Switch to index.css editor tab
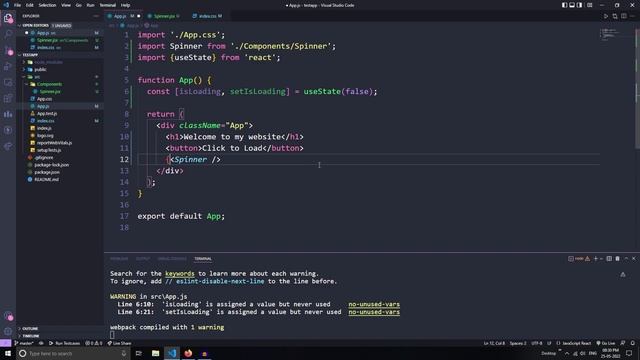This screenshot has height=360, width=640. pos(207,16)
